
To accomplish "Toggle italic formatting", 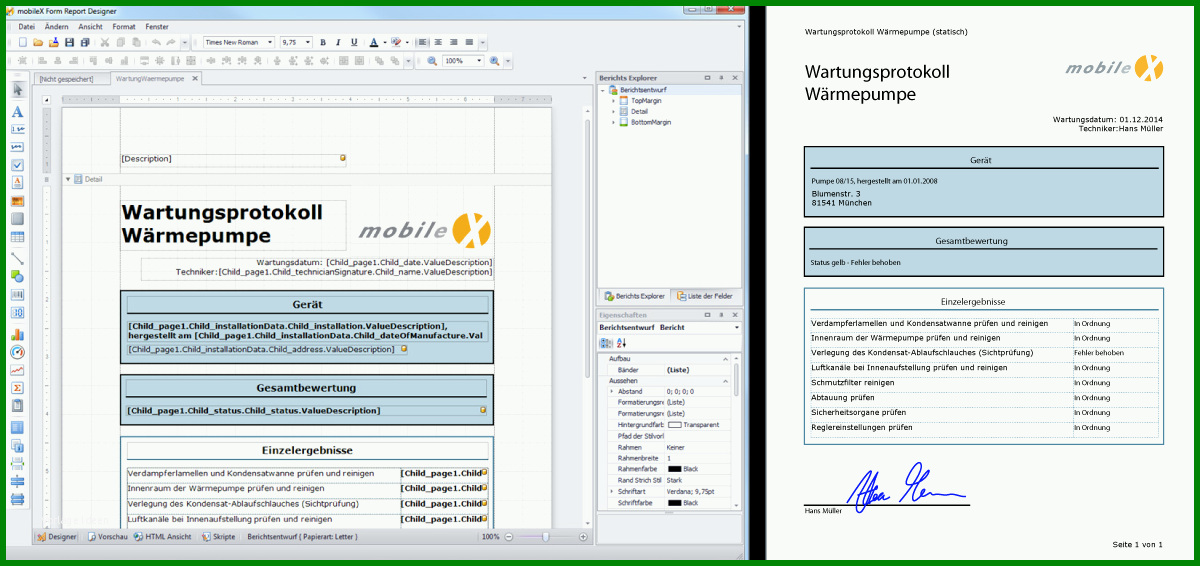I will [x=339, y=42].
